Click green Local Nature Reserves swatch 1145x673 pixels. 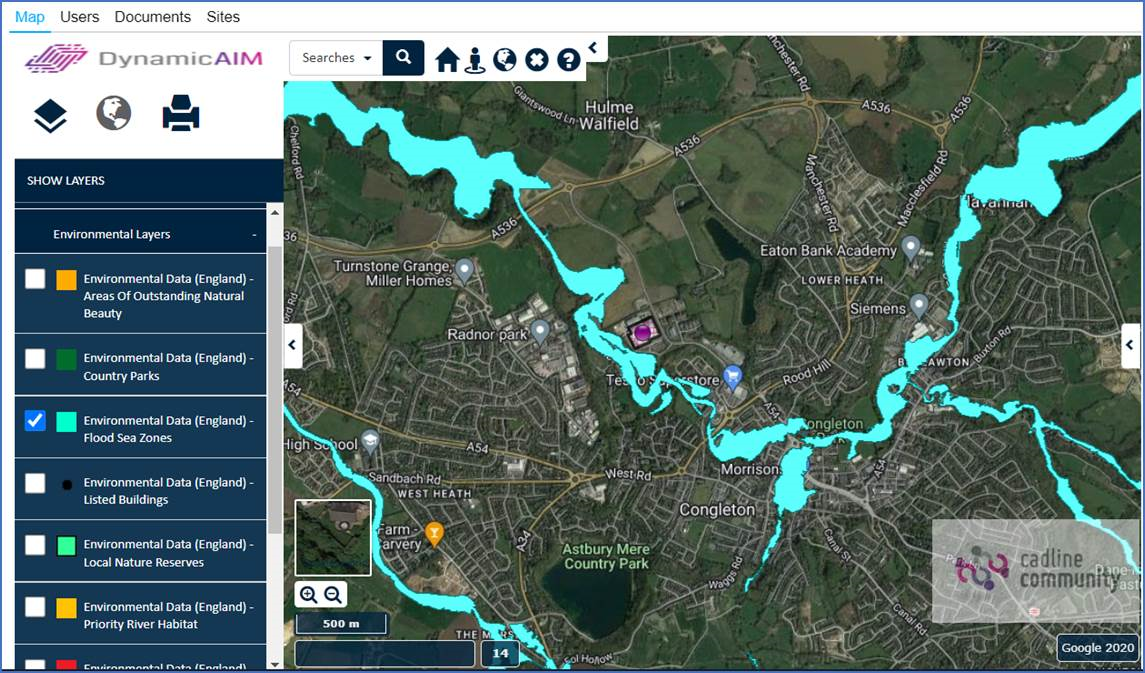pos(66,546)
